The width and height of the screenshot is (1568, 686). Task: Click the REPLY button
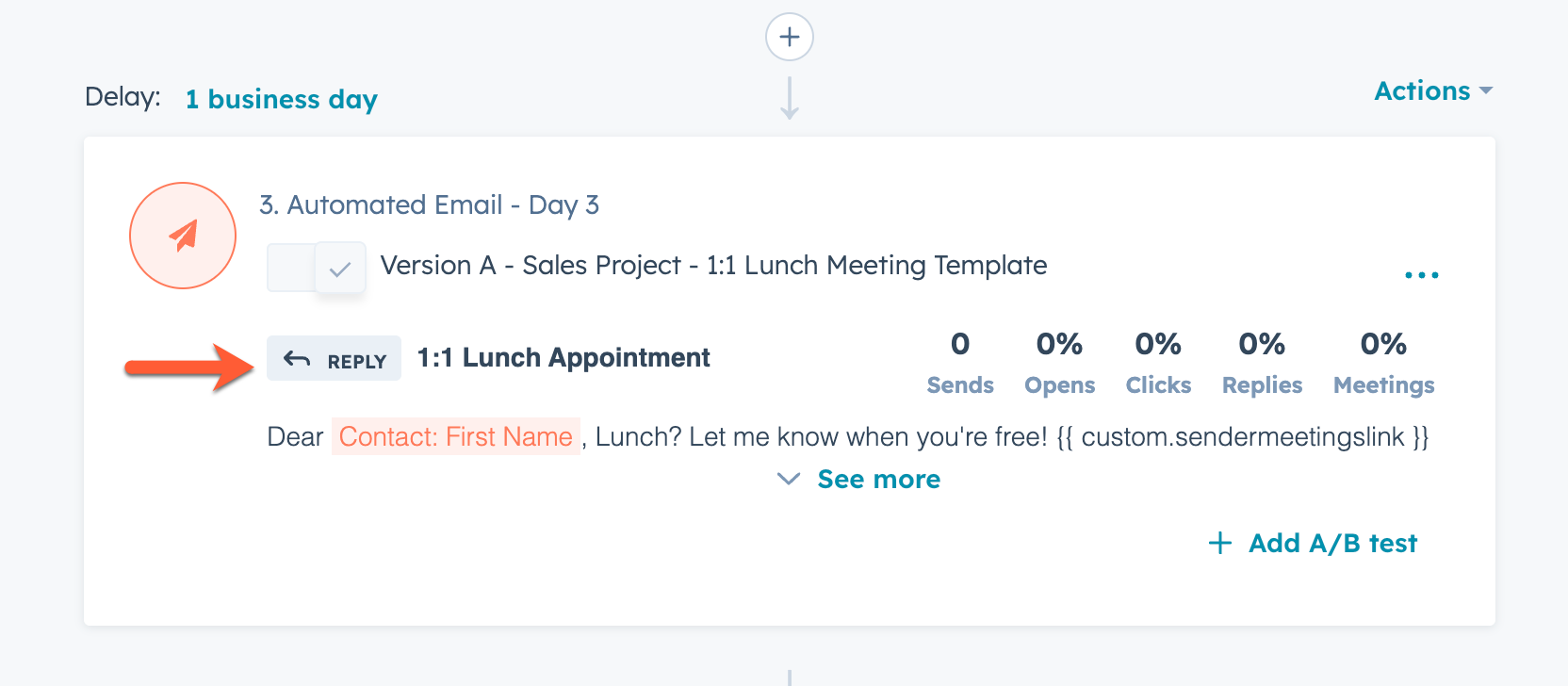[334, 358]
